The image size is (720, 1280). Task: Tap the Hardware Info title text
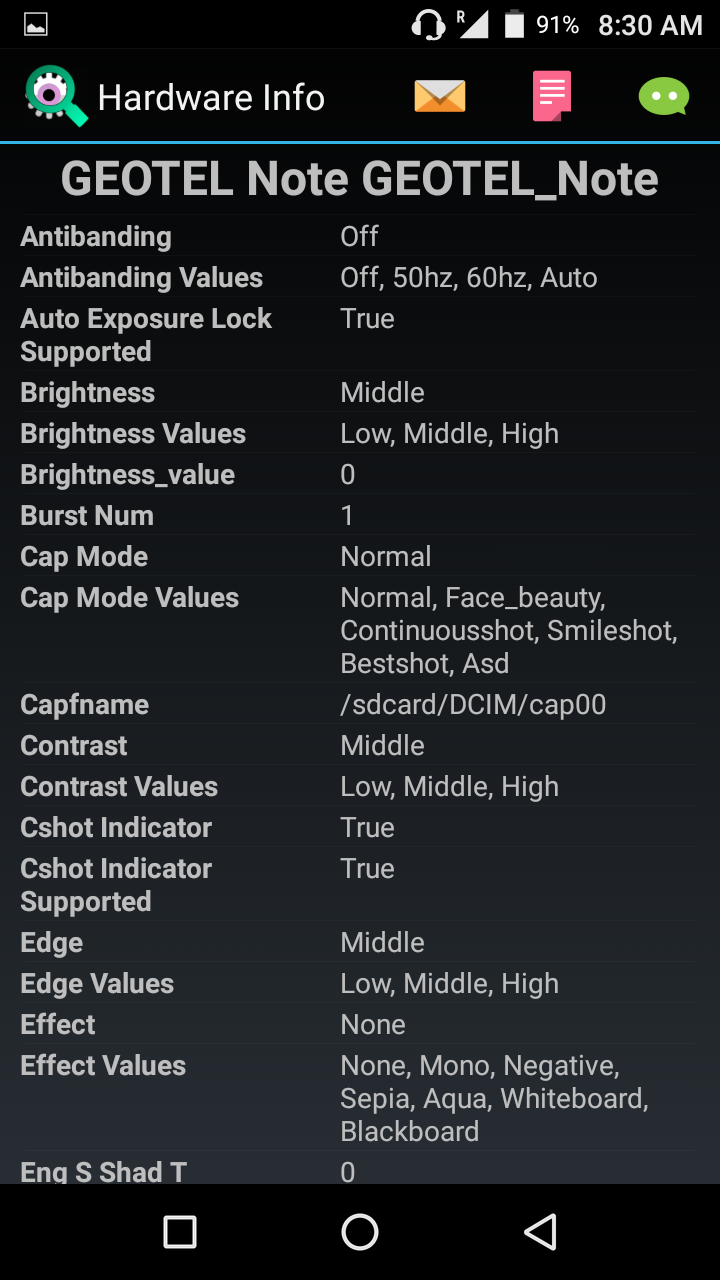click(211, 98)
